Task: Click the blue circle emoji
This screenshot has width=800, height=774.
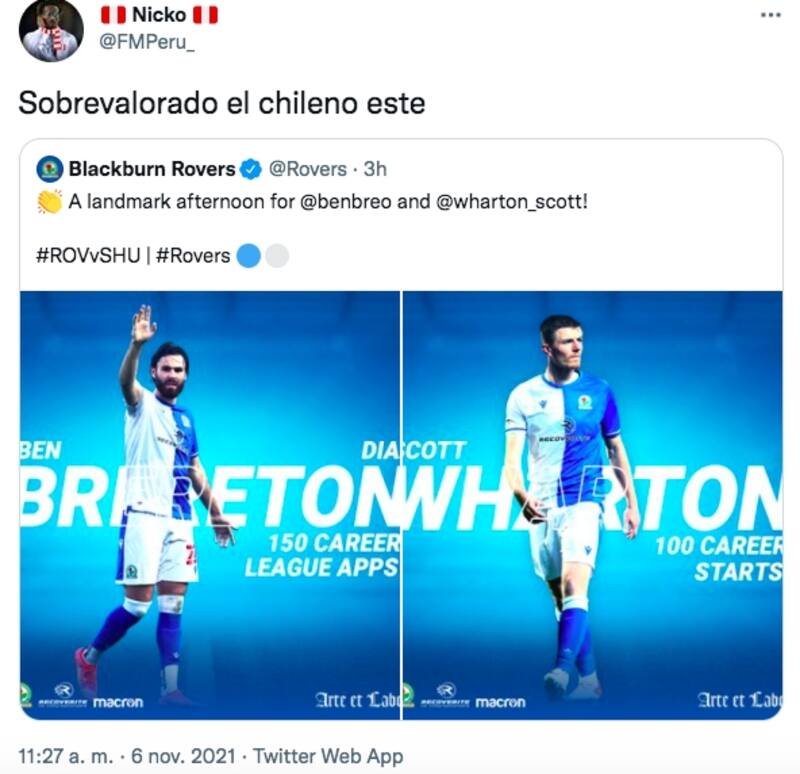Action: [248, 256]
